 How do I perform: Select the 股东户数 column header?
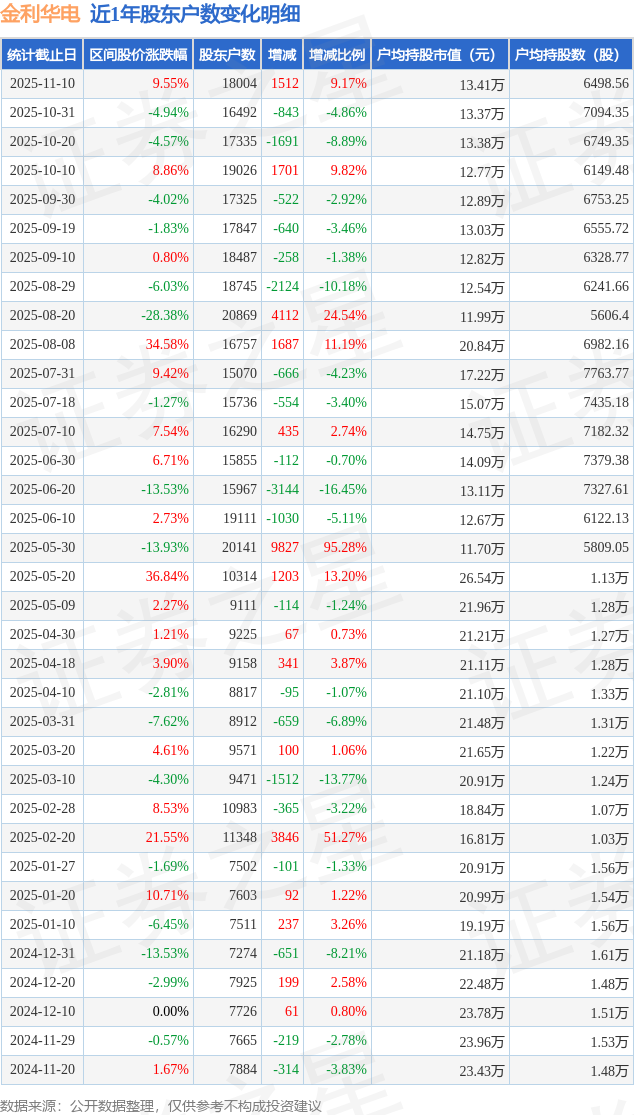pyautogui.click(x=227, y=55)
